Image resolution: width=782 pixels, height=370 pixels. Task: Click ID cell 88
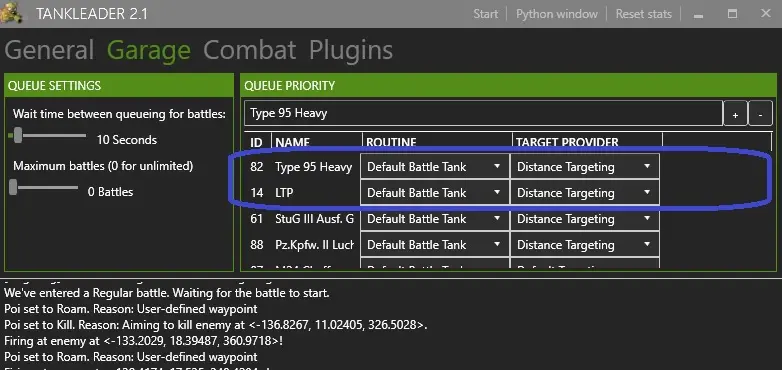[x=257, y=244]
